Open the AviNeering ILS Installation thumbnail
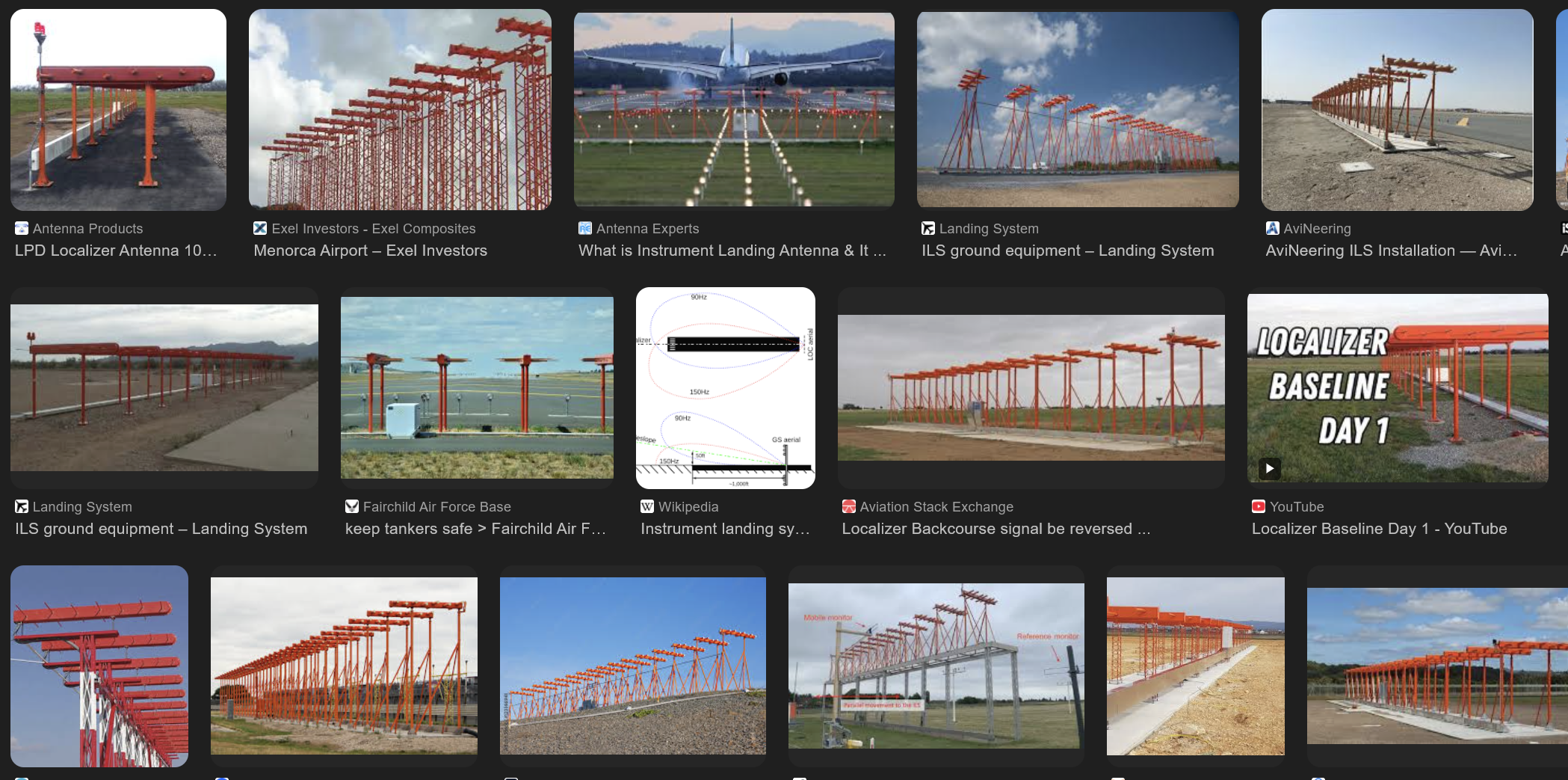1568x780 pixels. (1398, 110)
